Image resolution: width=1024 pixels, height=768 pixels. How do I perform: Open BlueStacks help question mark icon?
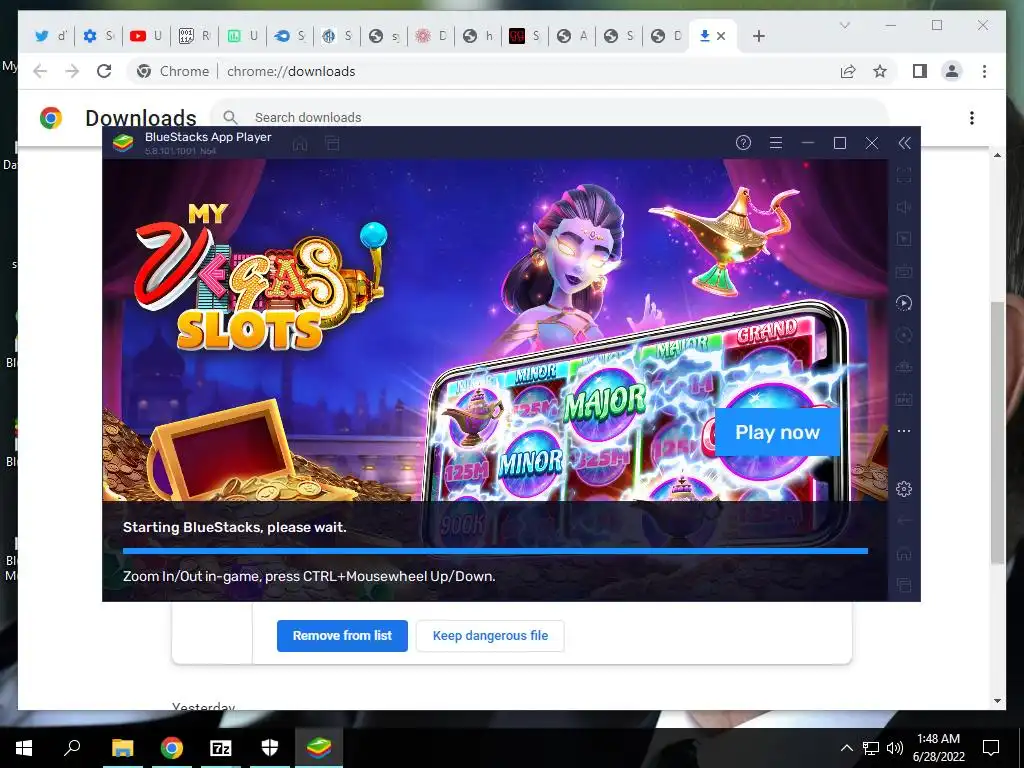[743, 142]
